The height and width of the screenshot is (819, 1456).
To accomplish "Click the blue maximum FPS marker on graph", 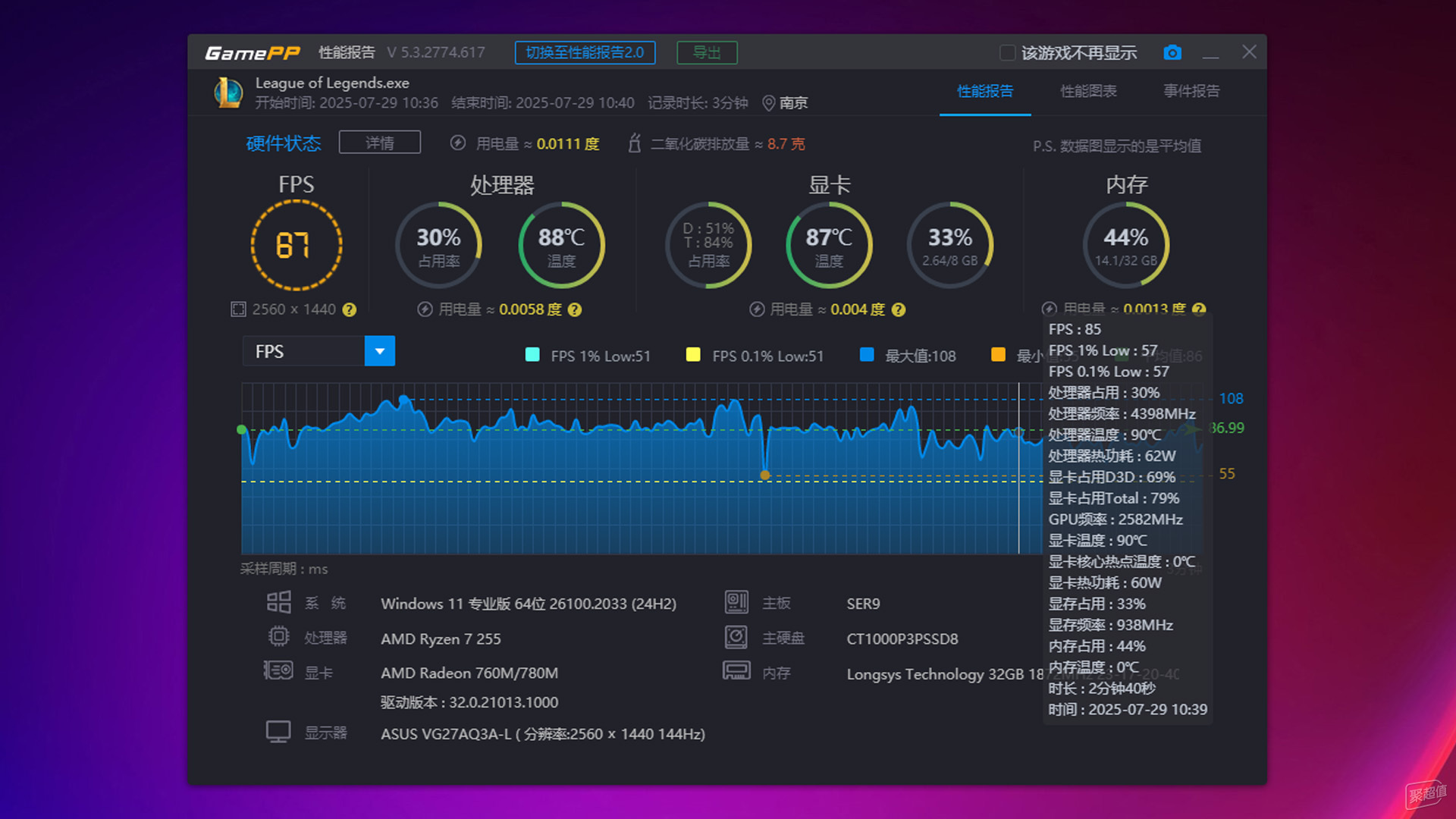I will tap(403, 399).
